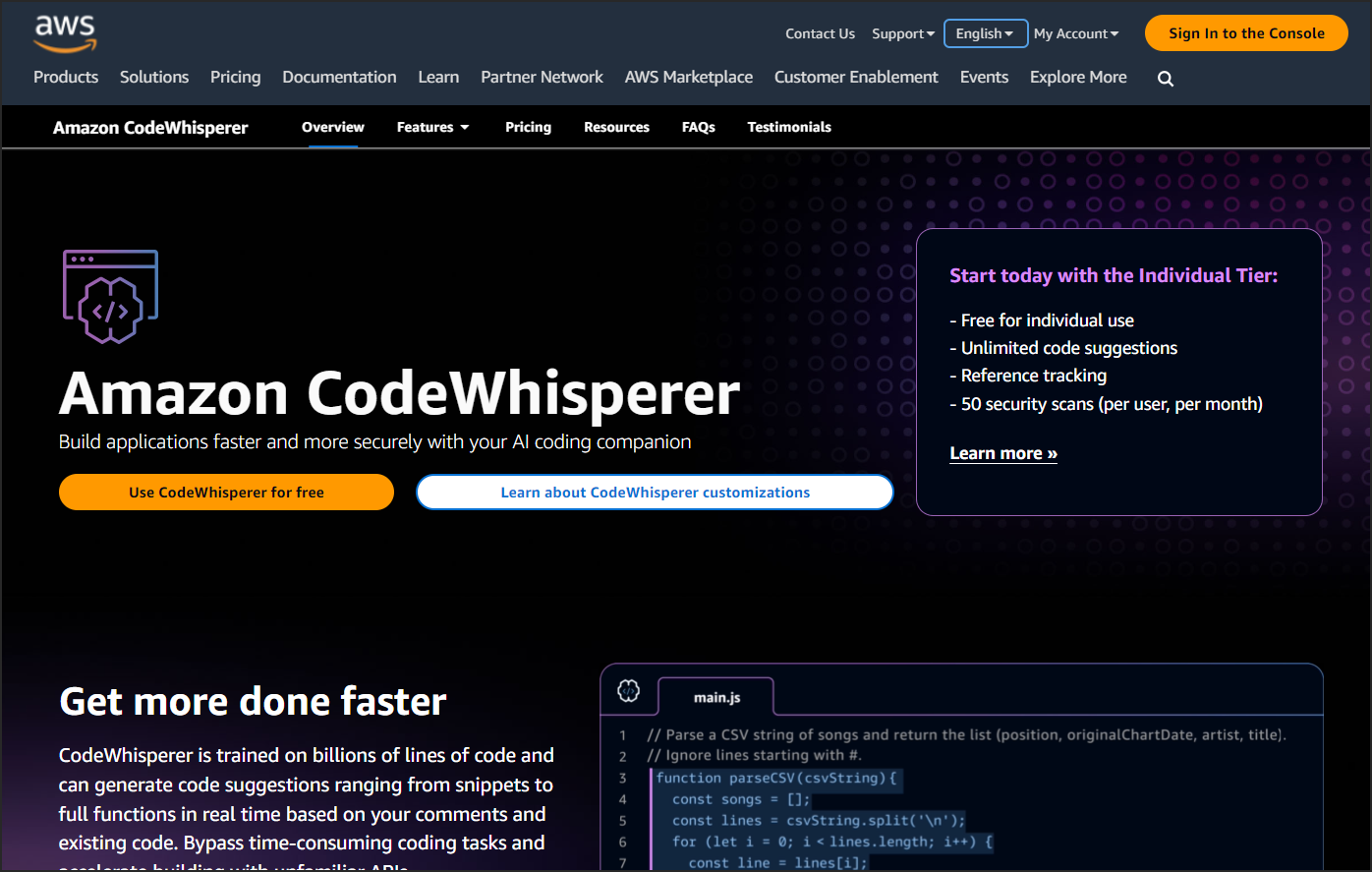This screenshot has height=872, width=1372.
Task: Open the Documentation menu
Action: tap(339, 77)
